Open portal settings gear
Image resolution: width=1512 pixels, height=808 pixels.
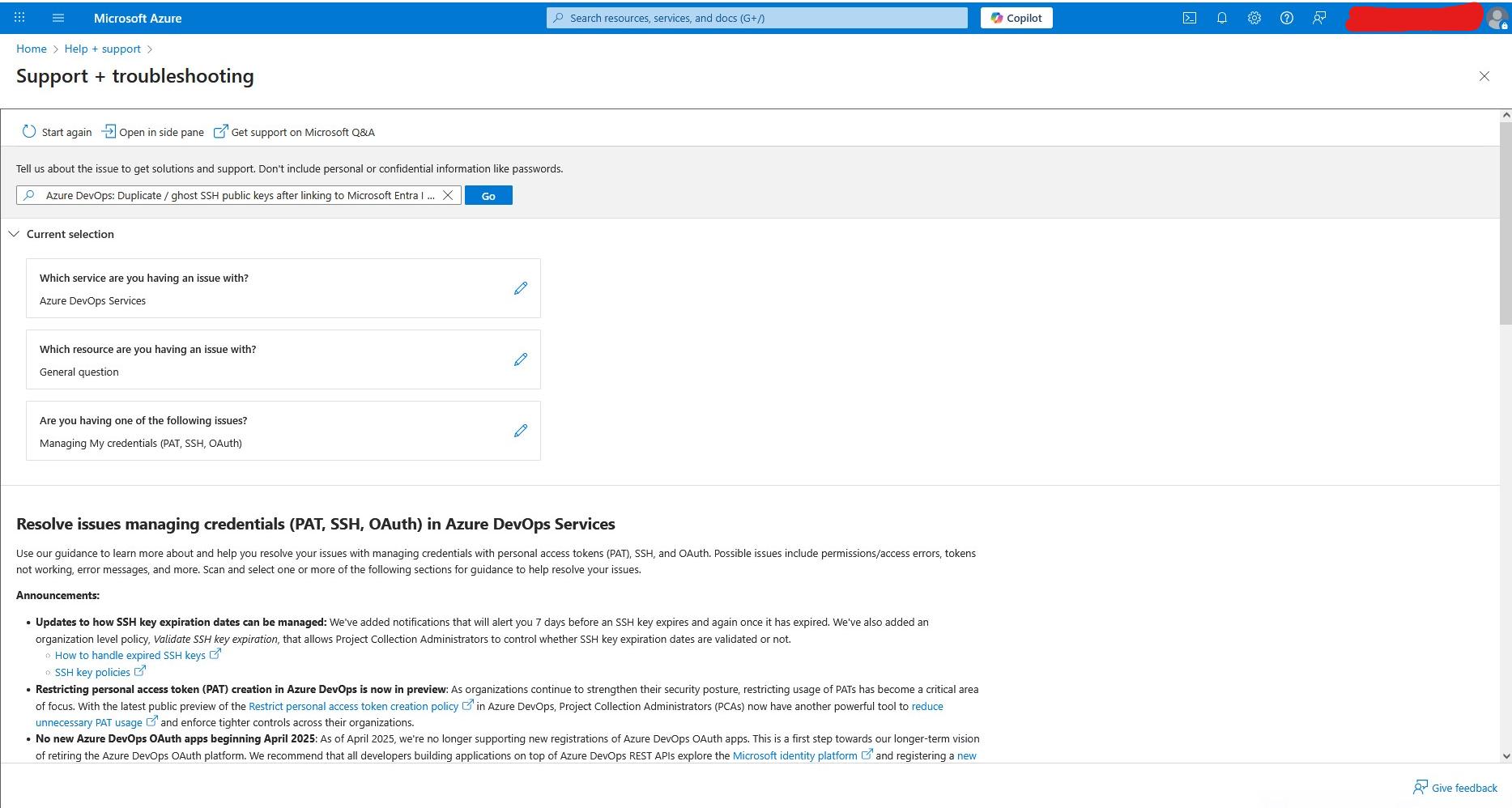pyautogui.click(x=1254, y=18)
